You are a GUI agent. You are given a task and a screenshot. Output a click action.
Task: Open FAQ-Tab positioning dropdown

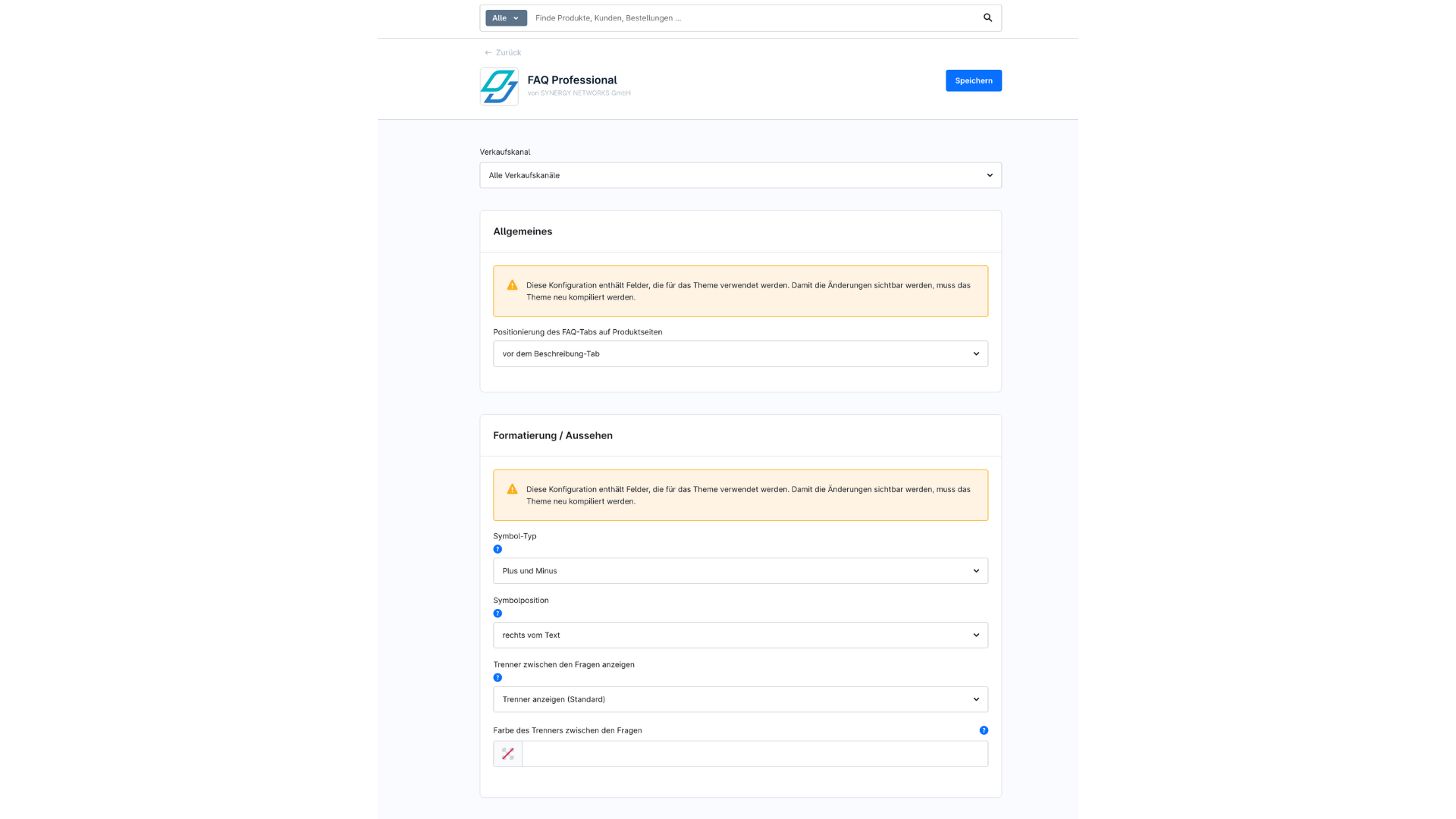pos(740,354)
